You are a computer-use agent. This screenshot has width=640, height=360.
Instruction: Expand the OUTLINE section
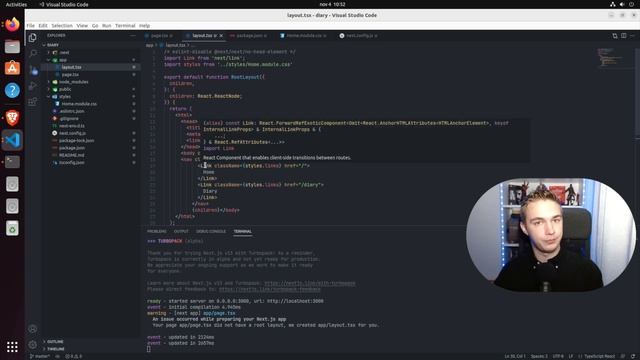pos(55,342)
